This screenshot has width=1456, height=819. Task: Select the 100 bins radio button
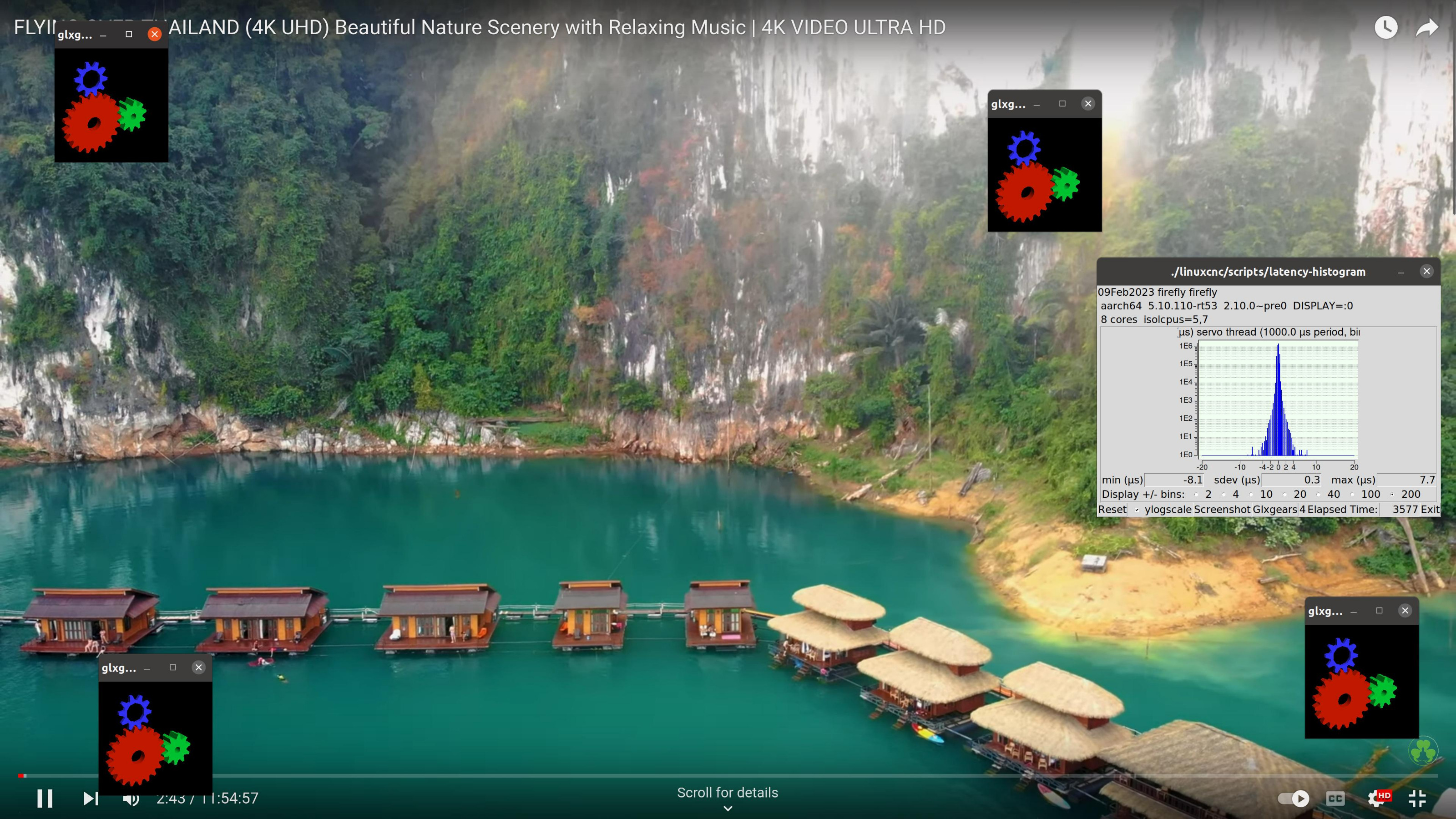coord(1352,495)
